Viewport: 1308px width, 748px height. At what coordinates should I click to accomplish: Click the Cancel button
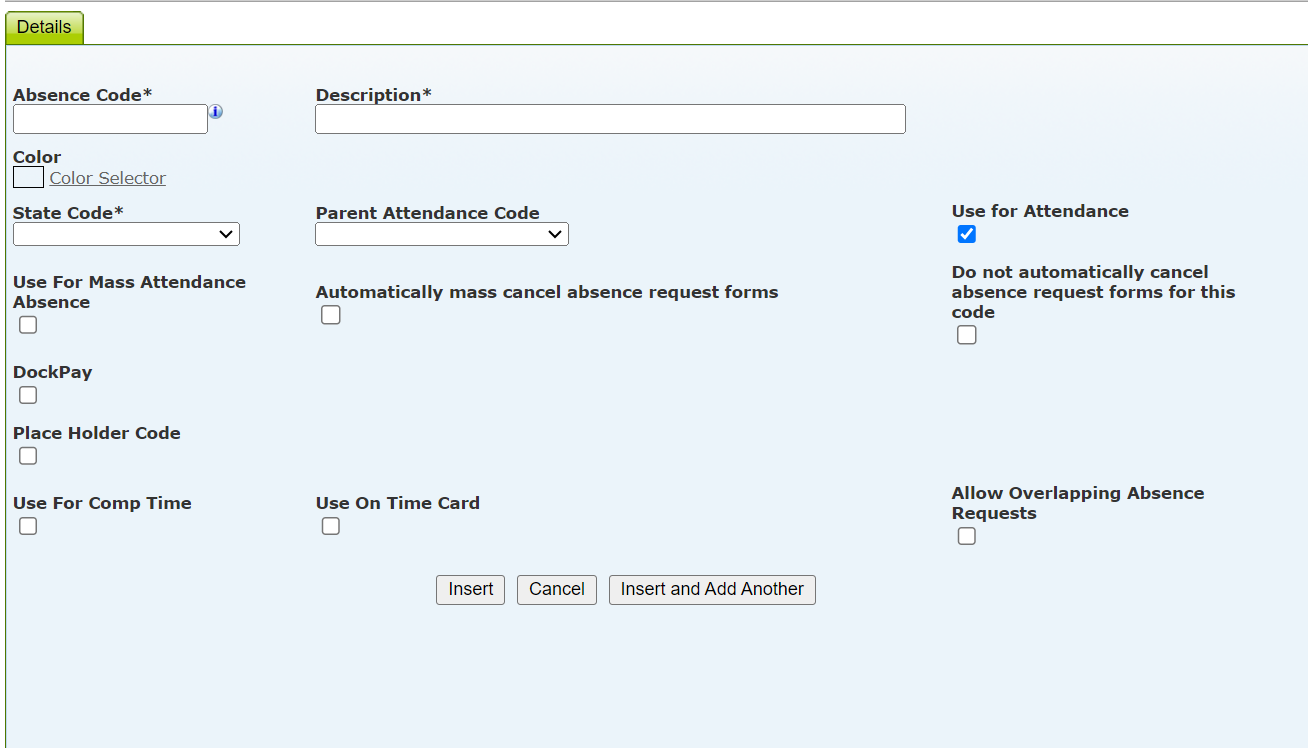point(557,589)
